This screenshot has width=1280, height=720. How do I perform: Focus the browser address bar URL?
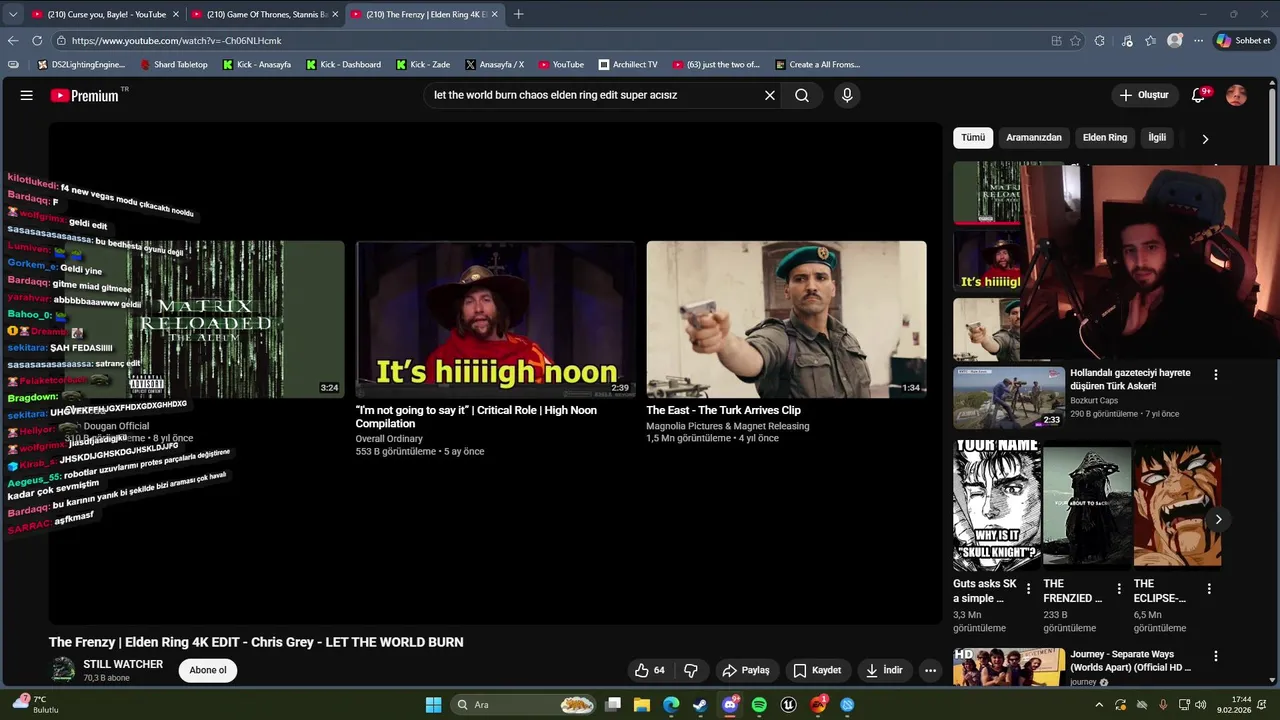[176, 41]
